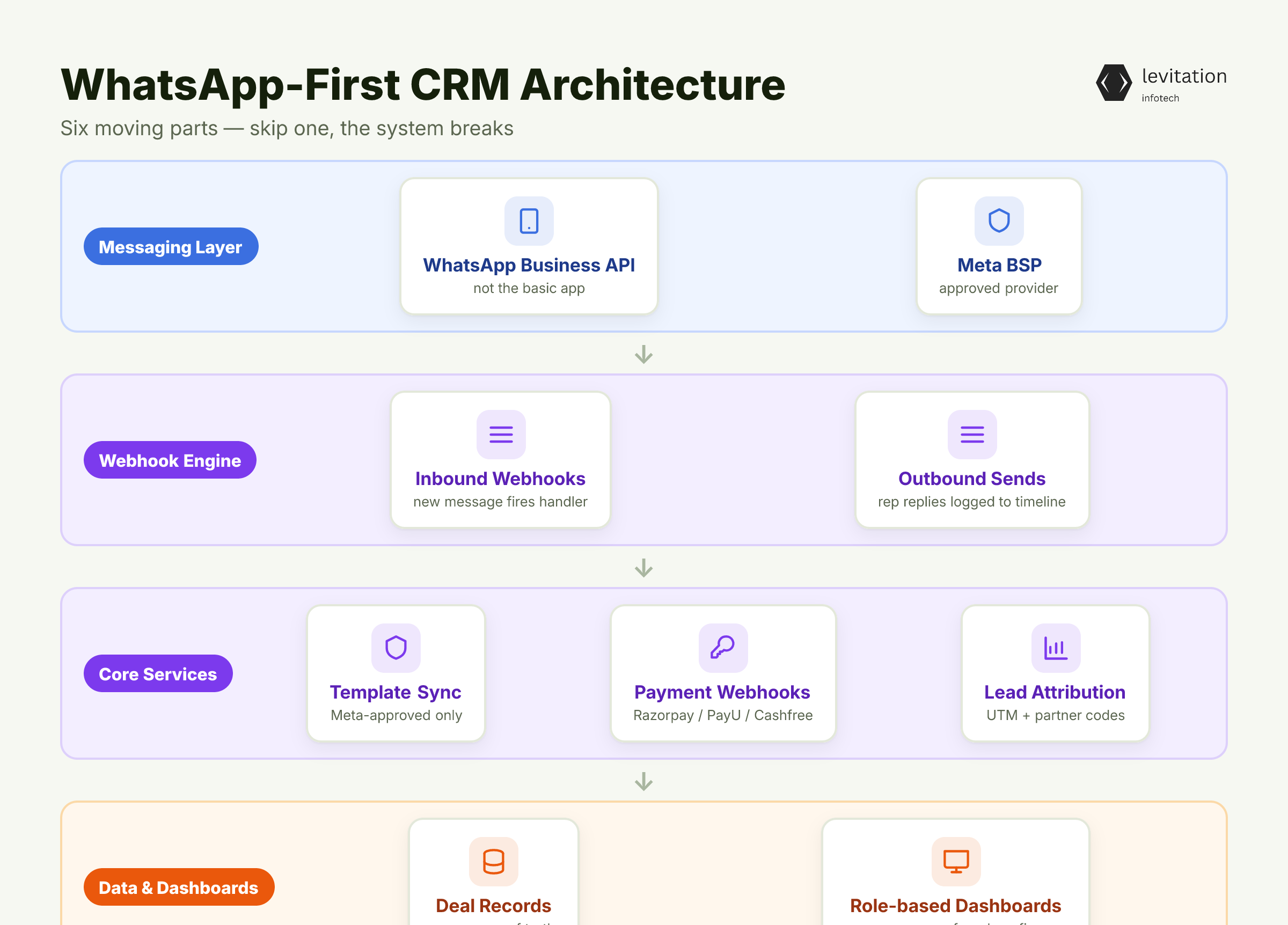
Task: Click the 'Meta-approved only' caption
Action: click(x=397, y=715)
